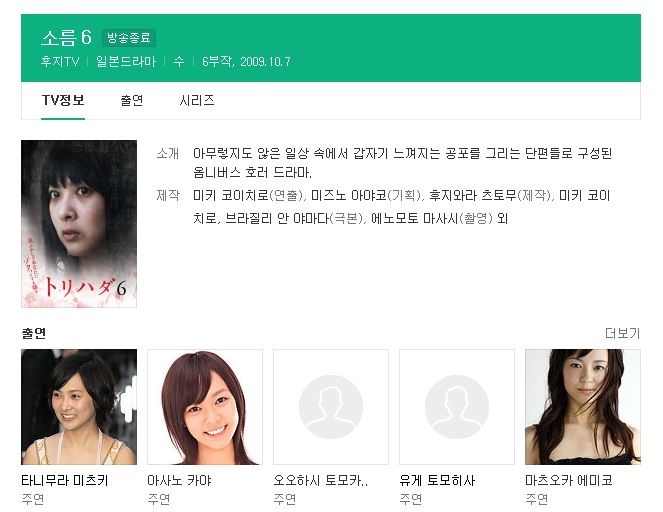663x512 pixels.
Task: Click 오오하시 토모카's placeholder avatar icon
Action: click(331, 407)
